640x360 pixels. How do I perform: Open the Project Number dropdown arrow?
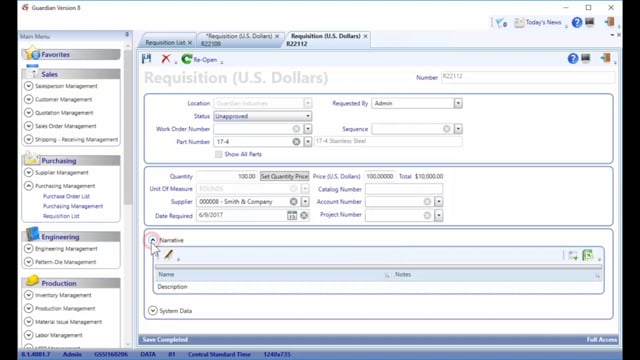pos(439,215)
